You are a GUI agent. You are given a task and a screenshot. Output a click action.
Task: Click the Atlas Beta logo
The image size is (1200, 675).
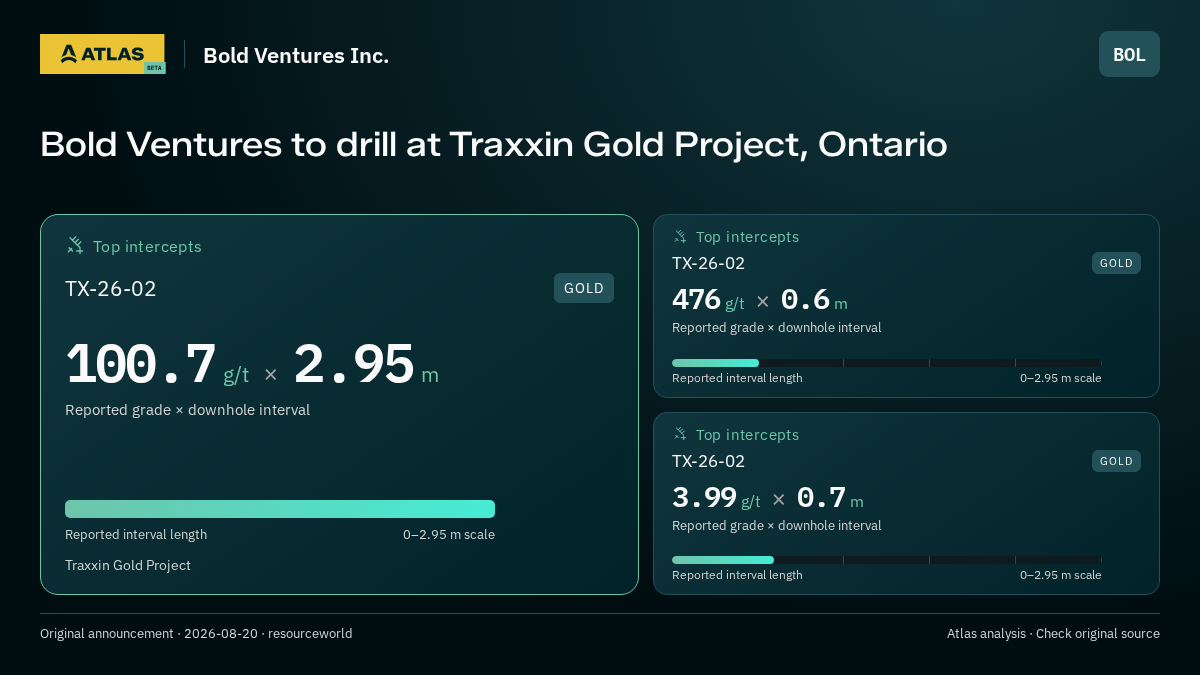pos(103,54)
